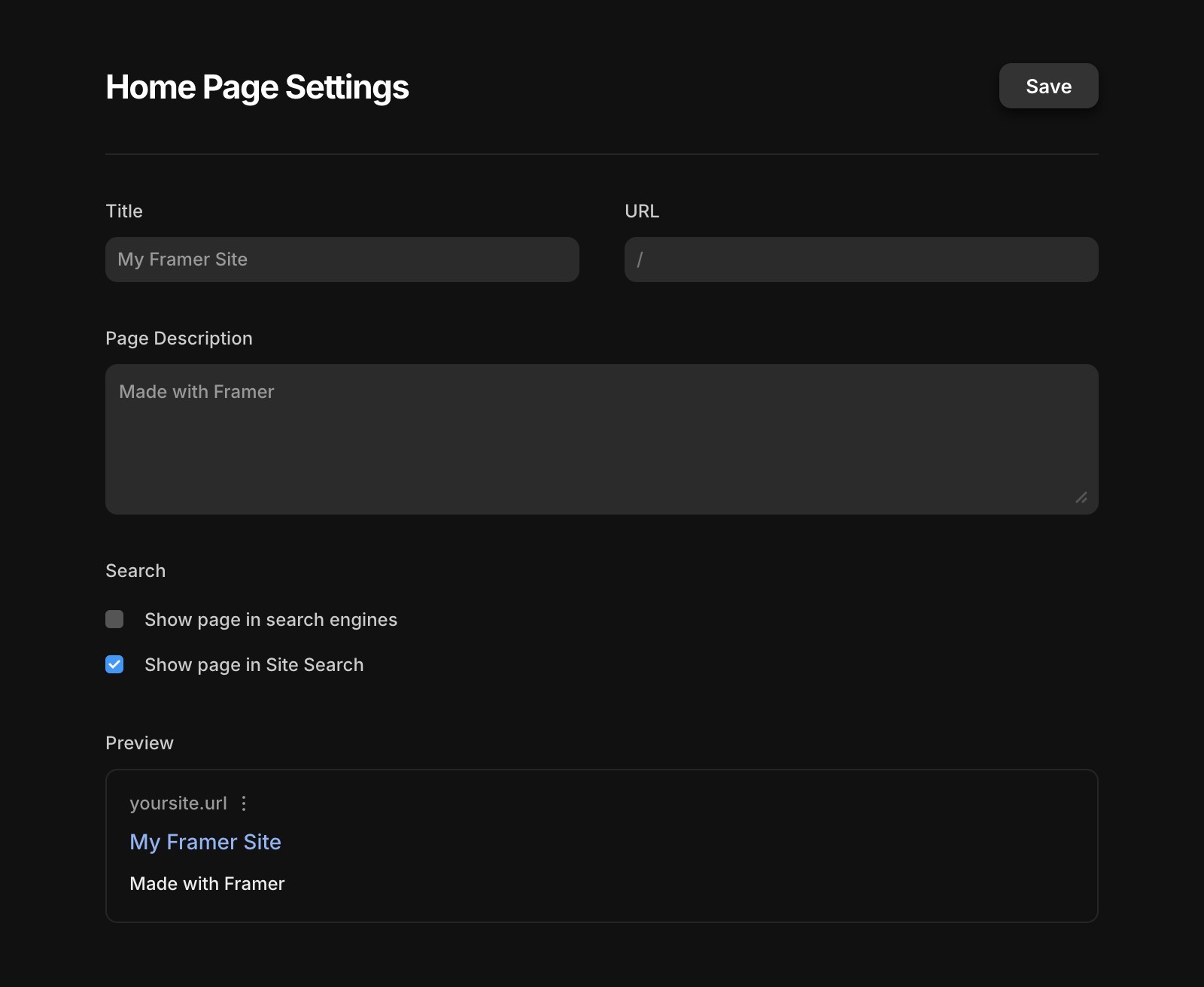Click the My Framer Site placeholder text
1204x987 pixels.
coord(181,259)
